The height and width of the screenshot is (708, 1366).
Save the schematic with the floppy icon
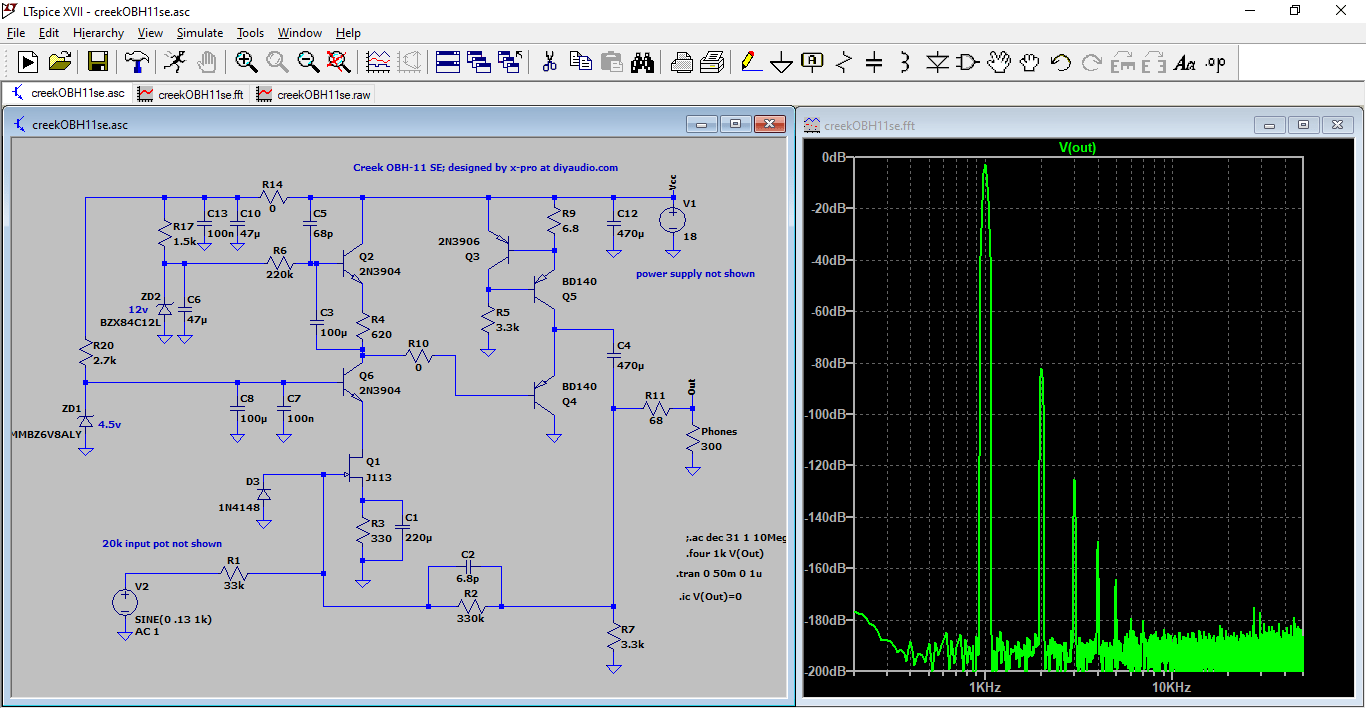tap(98, 62)
